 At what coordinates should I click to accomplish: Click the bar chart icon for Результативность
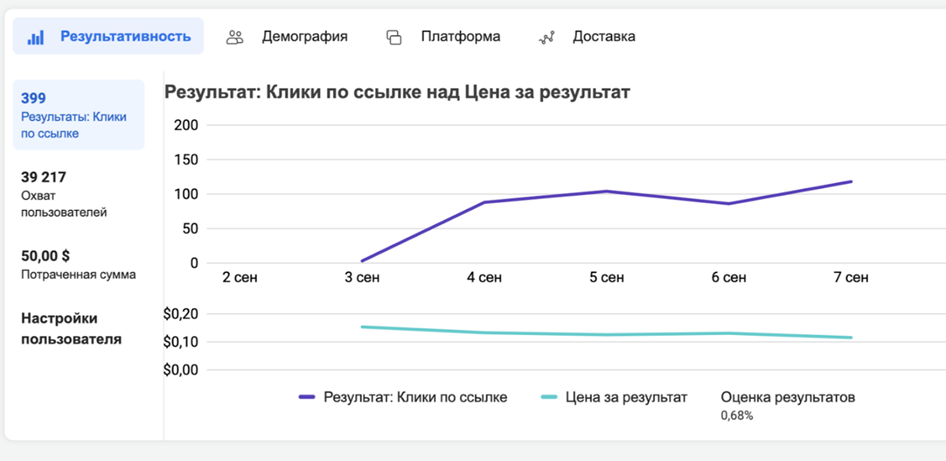point(36,37)
